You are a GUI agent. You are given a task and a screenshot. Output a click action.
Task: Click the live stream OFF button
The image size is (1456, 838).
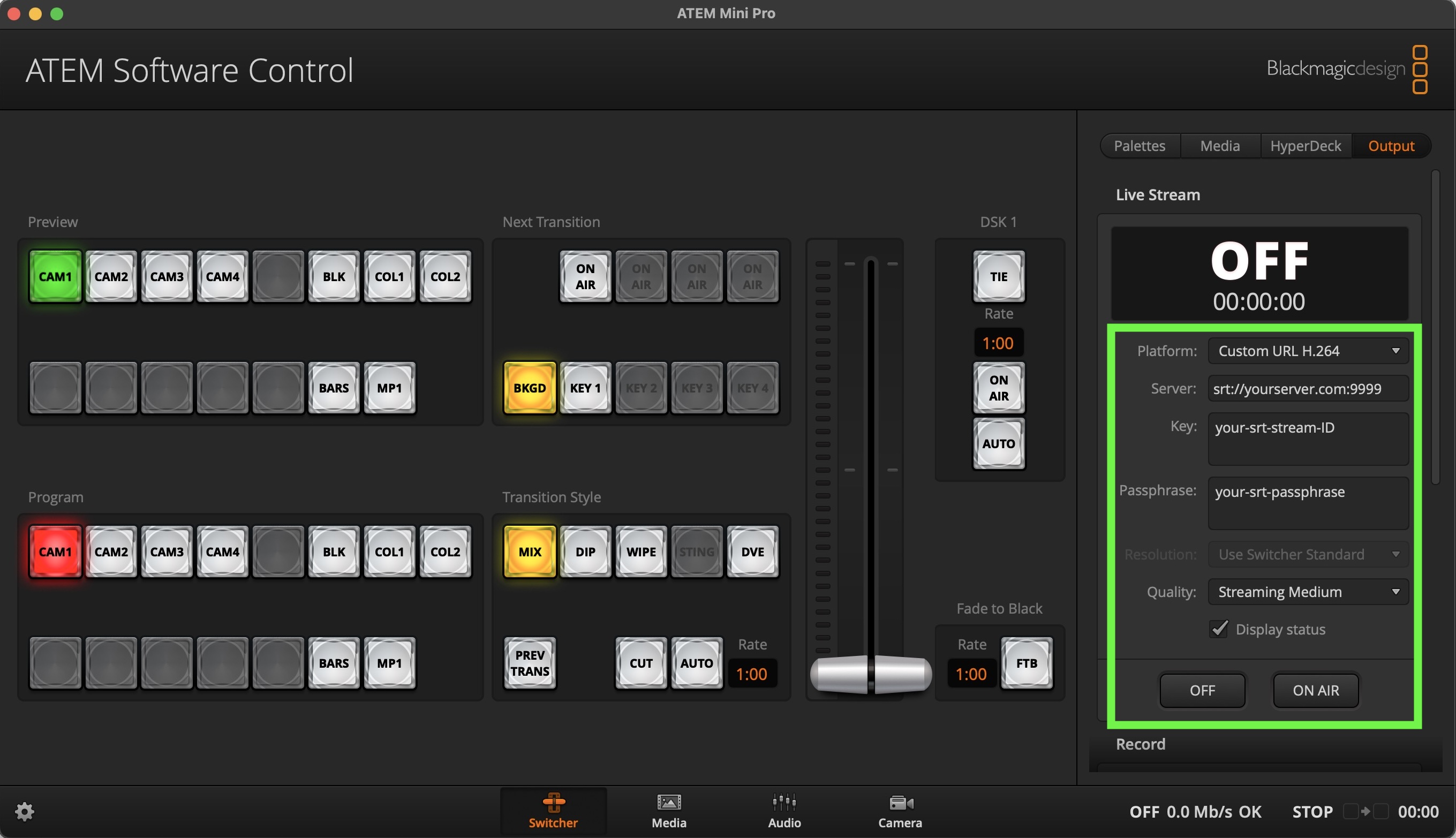click(x=1202, y=690)
